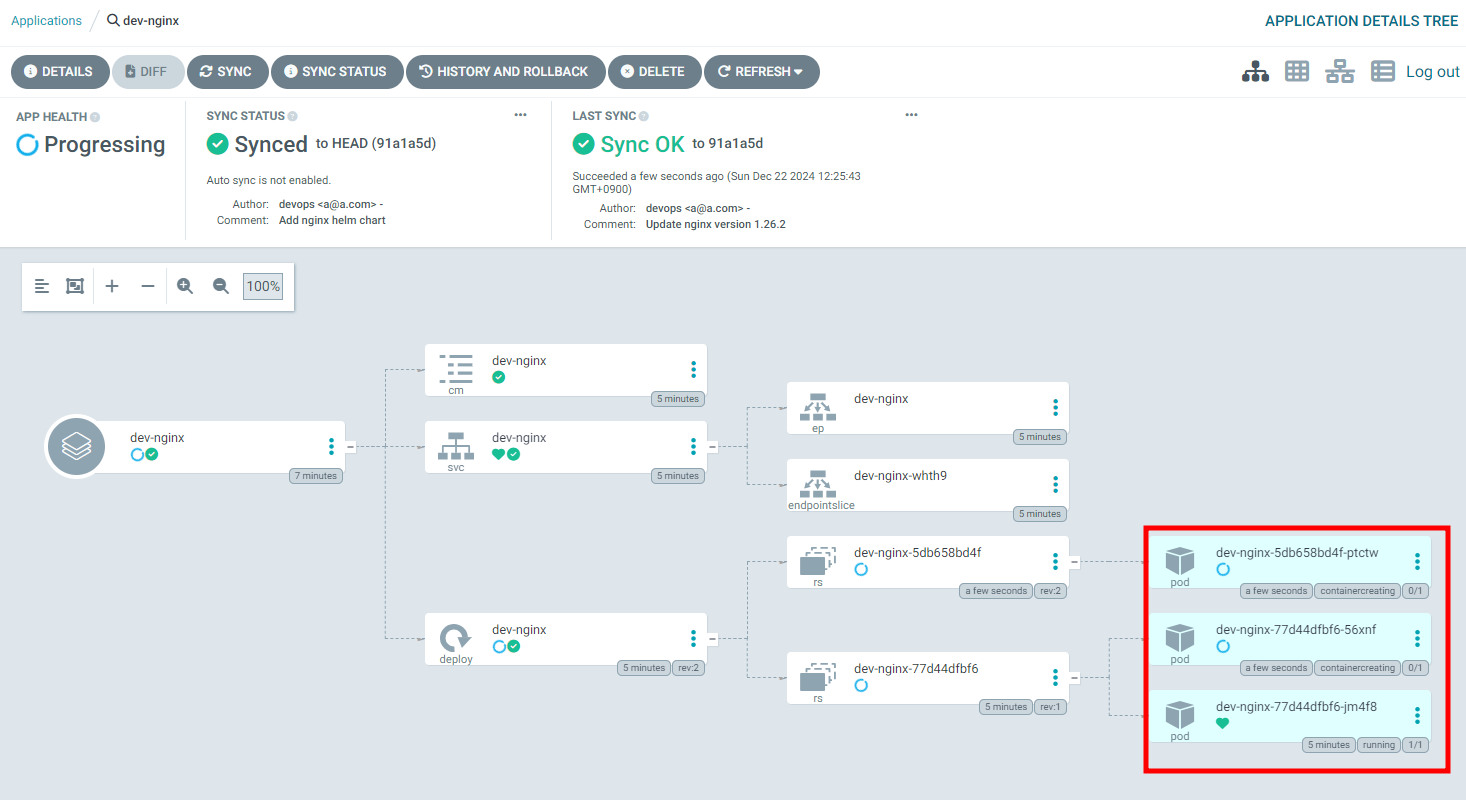1466x800 pixels.
Task: Click the plus expand-all icon
Action: click(112, 286)
